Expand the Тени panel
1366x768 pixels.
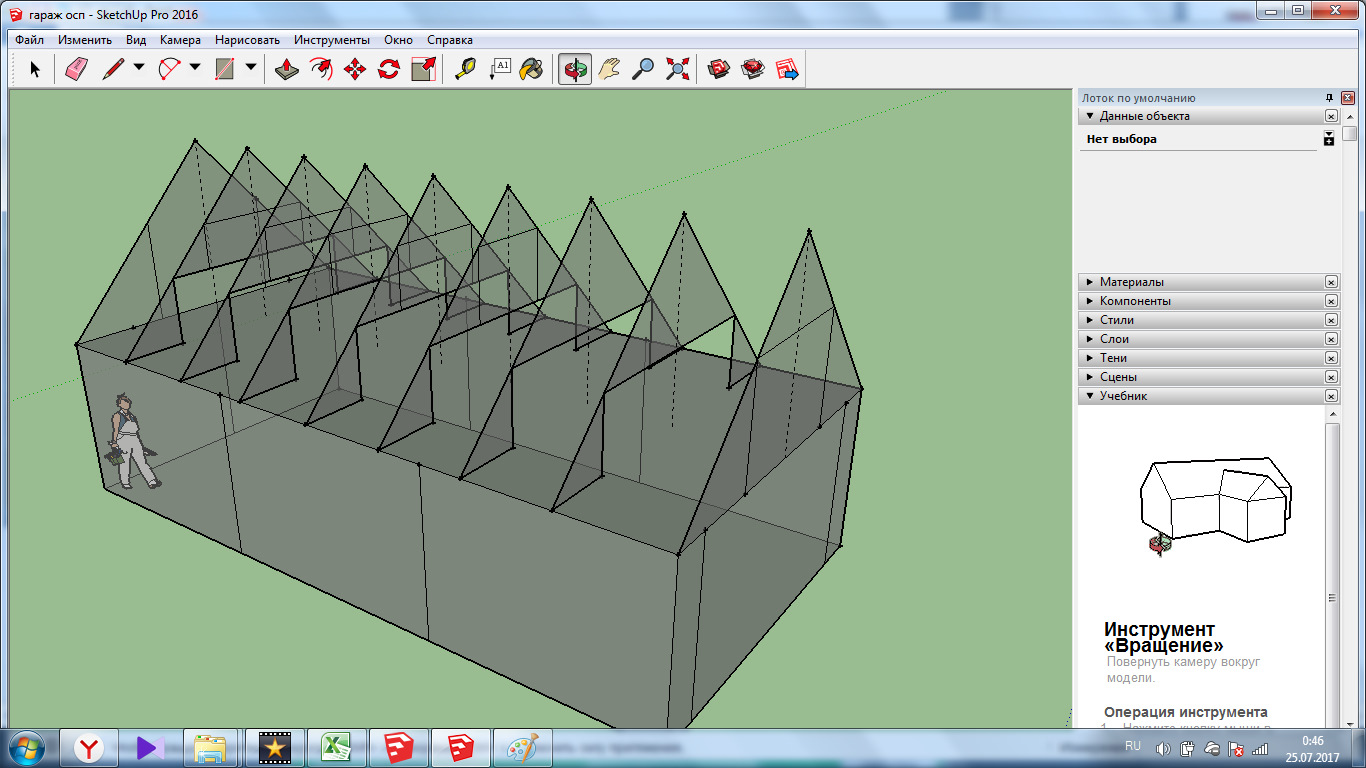[1090, 358]
